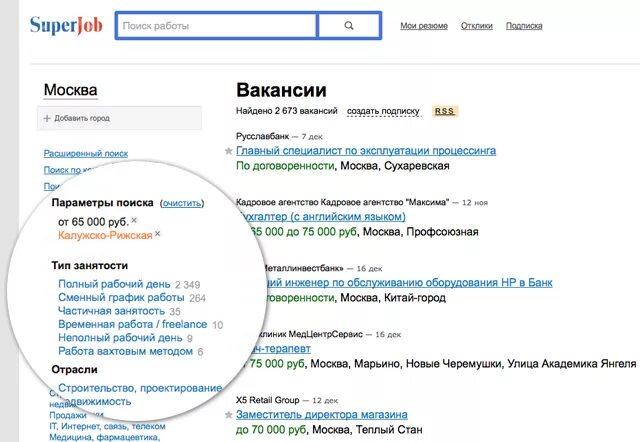This screenshot has width=640, height=442.
Task: Open the 'терапевт' vacancy link
Action: coord(280,349)
